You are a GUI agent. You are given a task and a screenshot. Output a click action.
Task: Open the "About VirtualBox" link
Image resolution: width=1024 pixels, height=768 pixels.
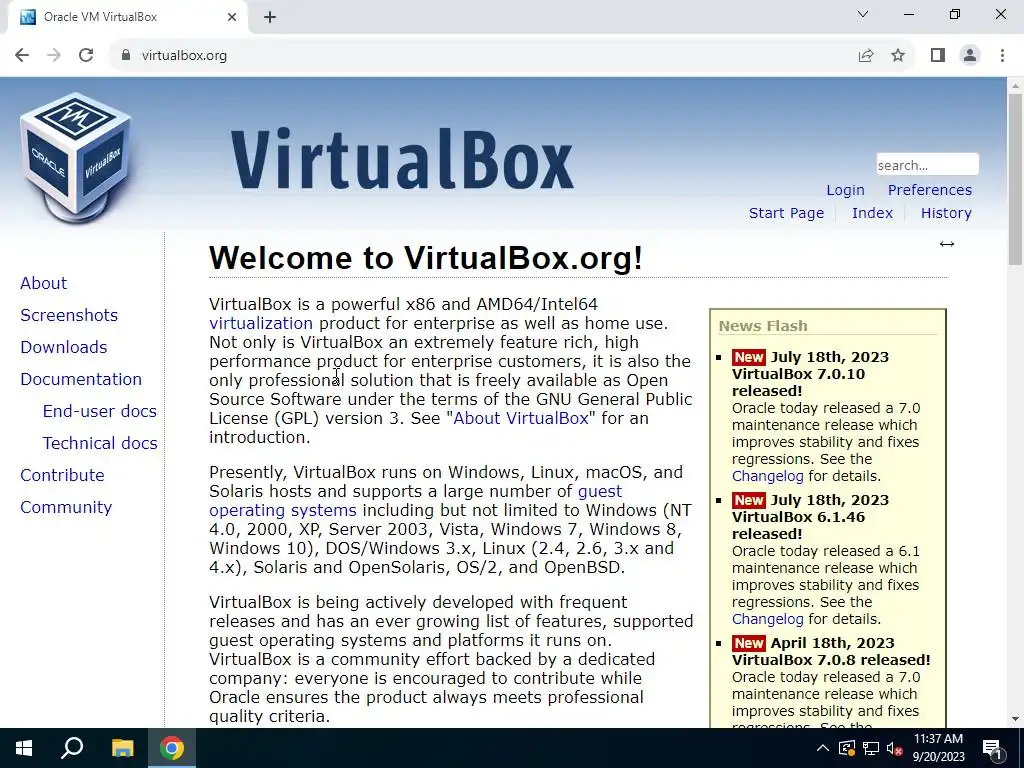[x=520, y=418]
